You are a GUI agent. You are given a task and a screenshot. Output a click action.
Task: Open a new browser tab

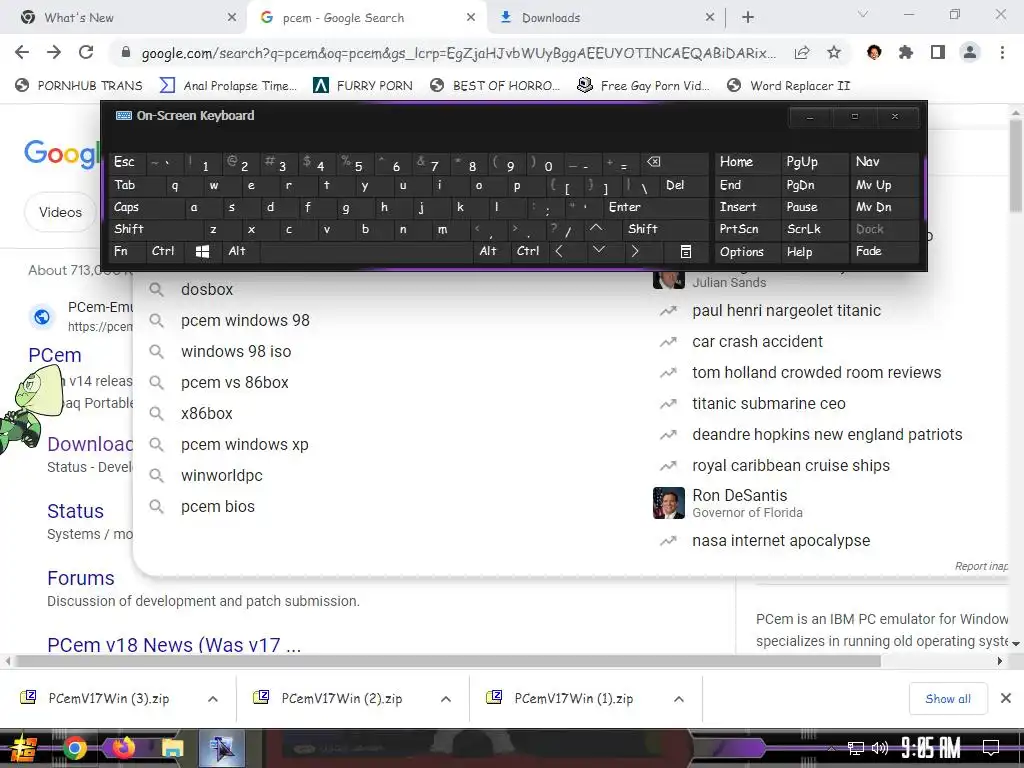coord(748,18)
